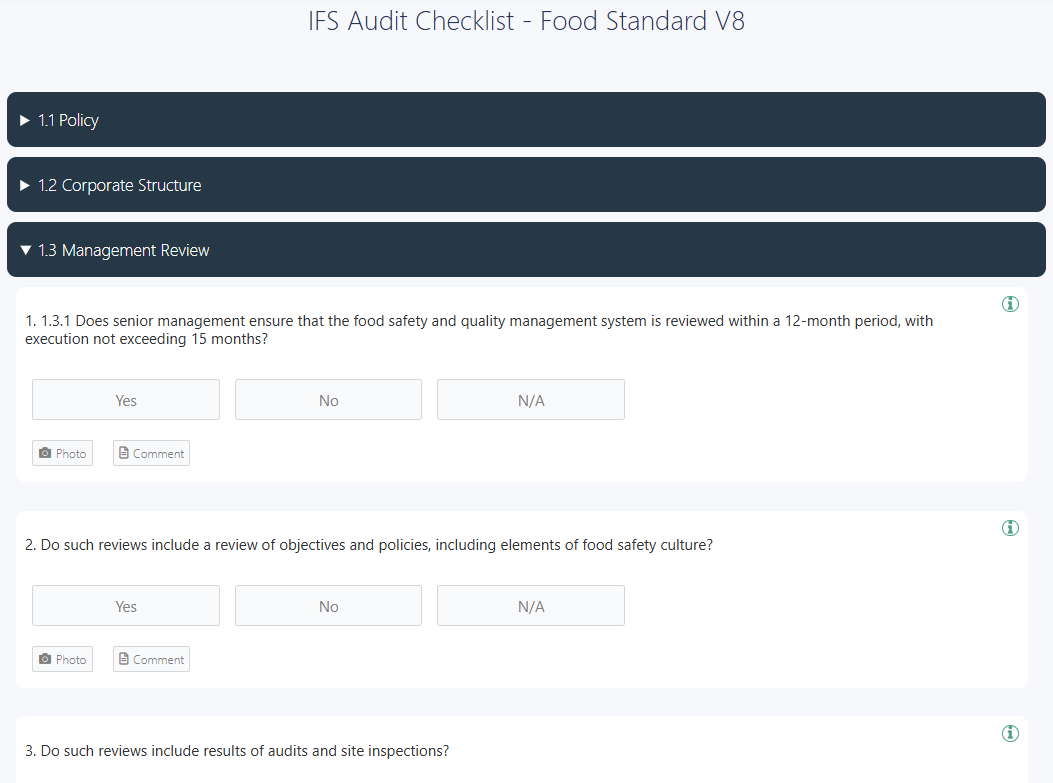Click the info icon next to question 3

1010,733
